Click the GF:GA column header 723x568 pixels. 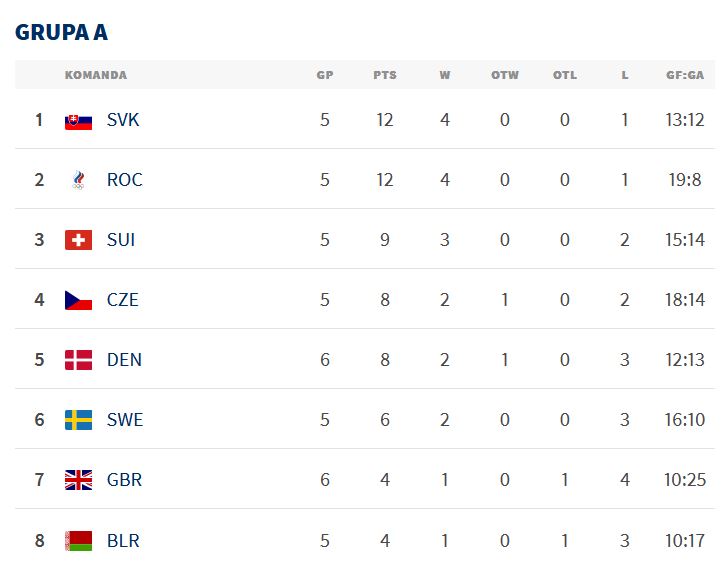(x=685, y=75)
